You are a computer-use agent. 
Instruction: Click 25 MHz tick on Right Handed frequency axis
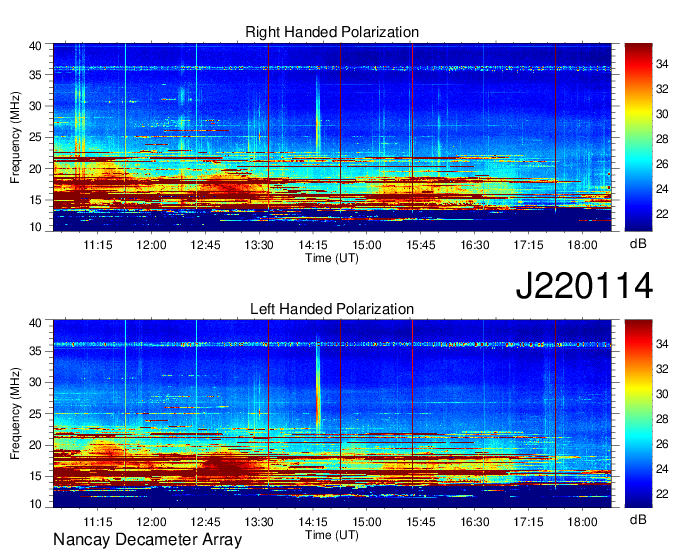click(x=35, y=137)
